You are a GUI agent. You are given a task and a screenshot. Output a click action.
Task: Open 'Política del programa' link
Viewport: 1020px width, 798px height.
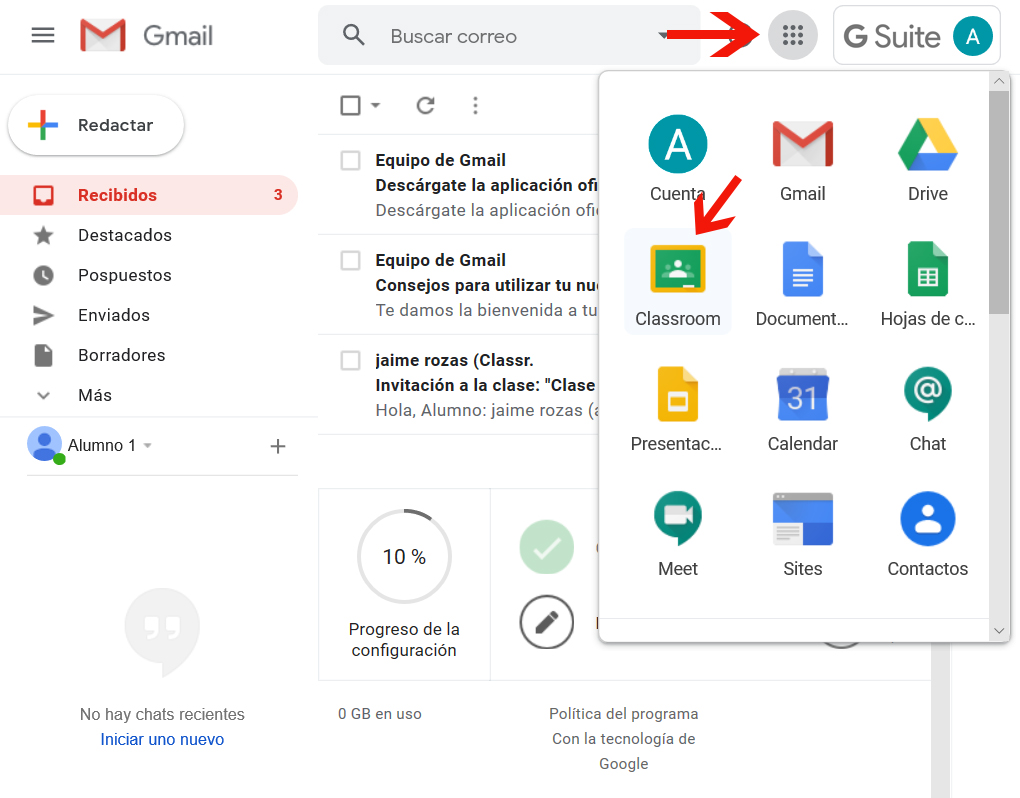click(624, 714)
